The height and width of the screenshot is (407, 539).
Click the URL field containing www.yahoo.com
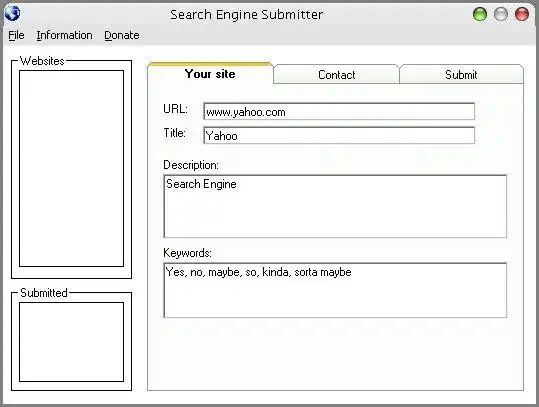[x=339, y=111]
